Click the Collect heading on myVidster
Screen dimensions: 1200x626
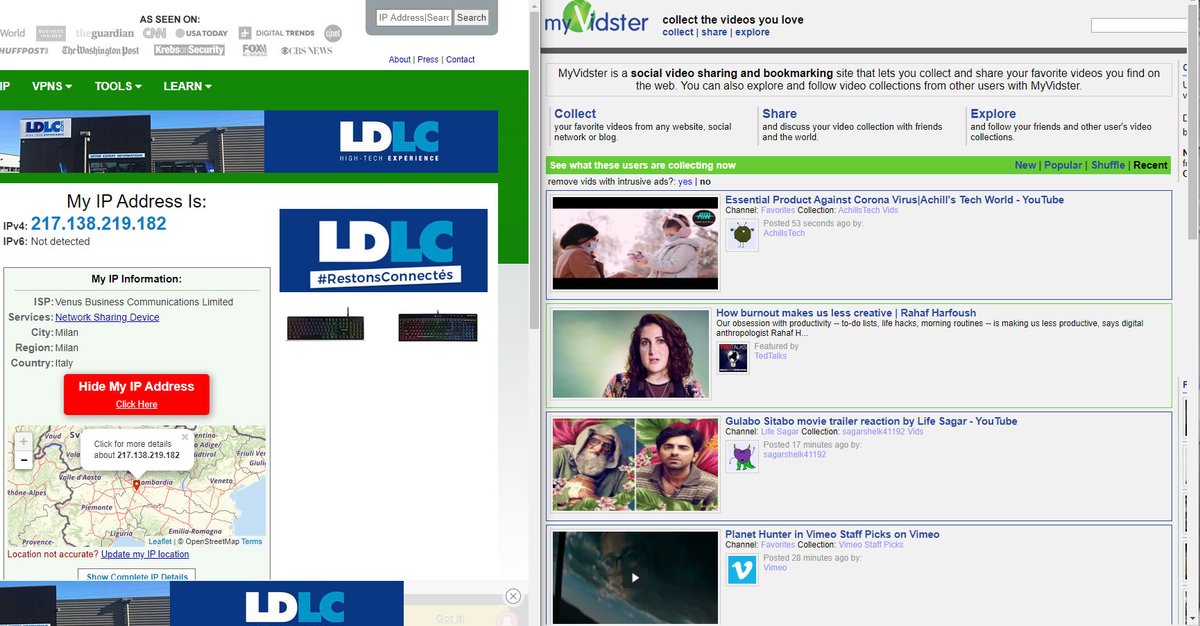point(575,114)
